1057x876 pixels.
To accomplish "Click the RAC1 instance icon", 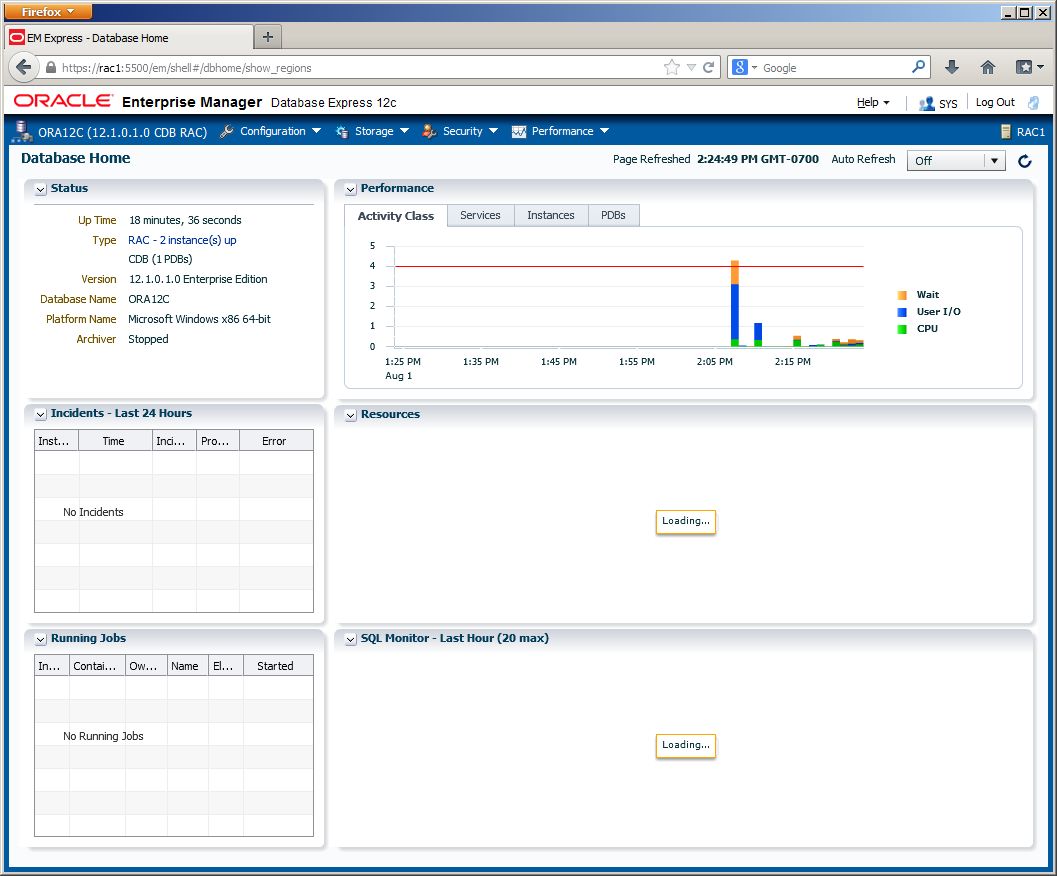I will point(1006,132).
